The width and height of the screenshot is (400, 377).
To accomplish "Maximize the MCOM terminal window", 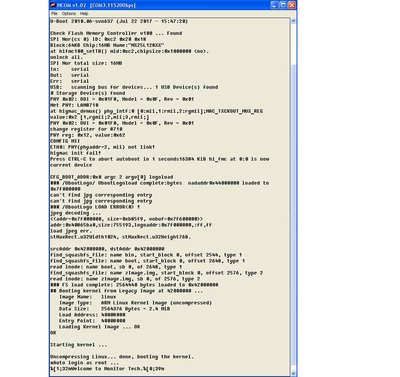I will tap(282, 5).
